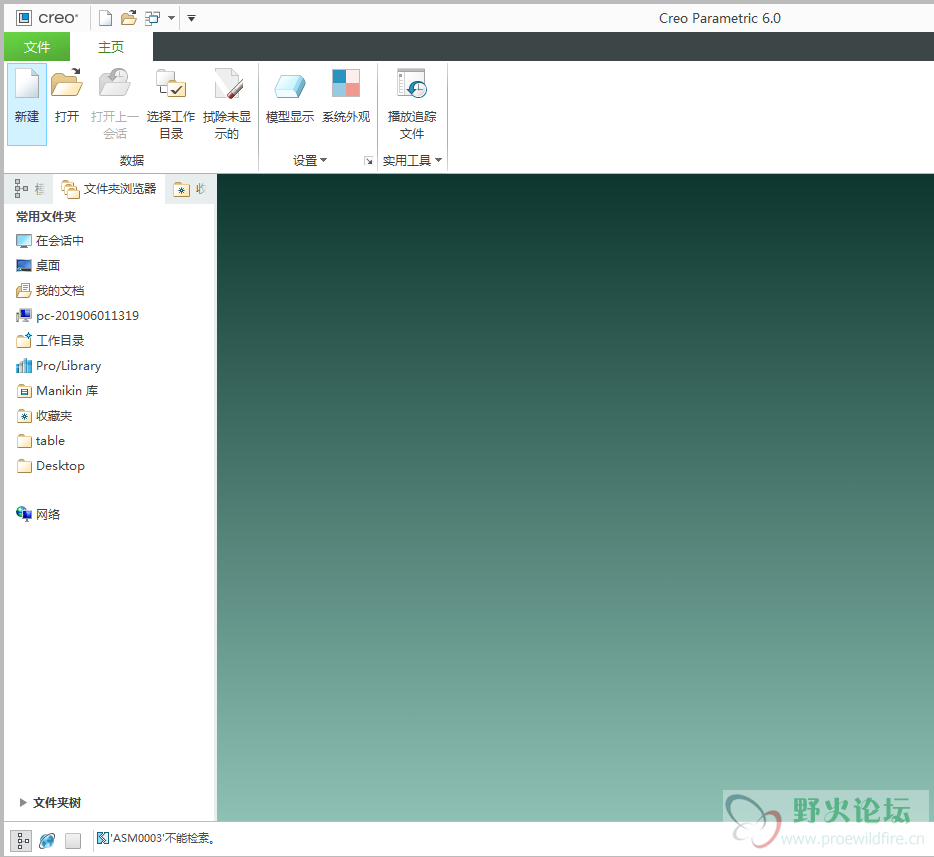Click the 'ASM0003'不能检索 status message
This screenshot has height=857, width=934.
click(x=156, y=838)
